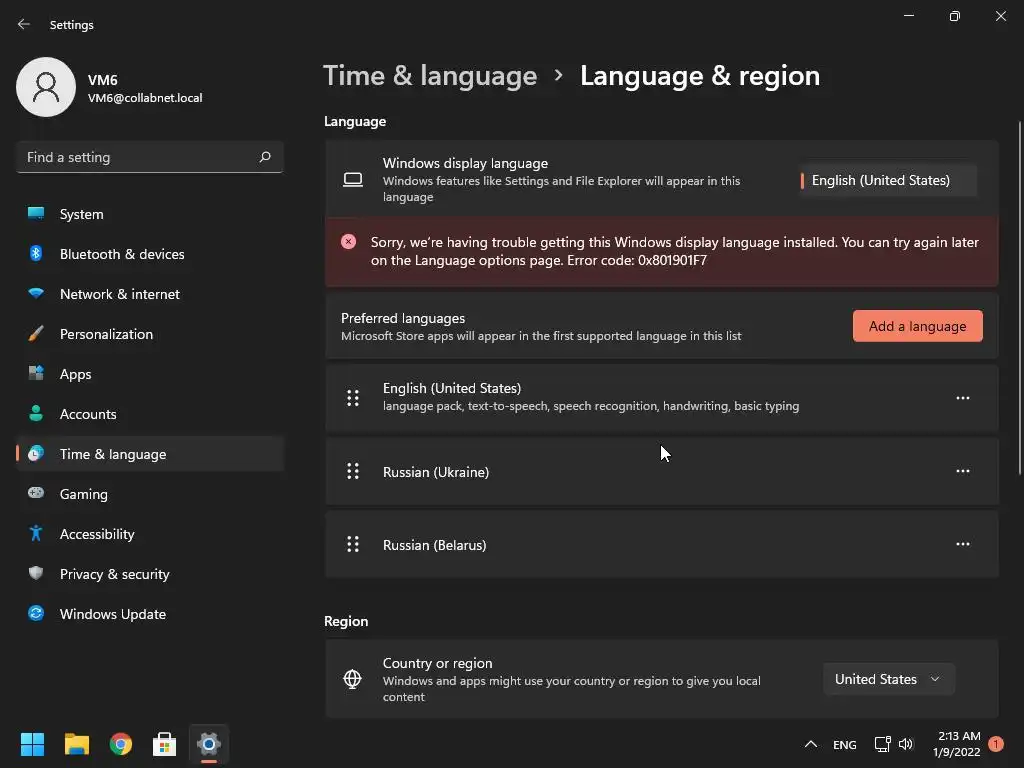Click the Personalization paintbrush icon
1024x768 pixels.
[36, 334]
